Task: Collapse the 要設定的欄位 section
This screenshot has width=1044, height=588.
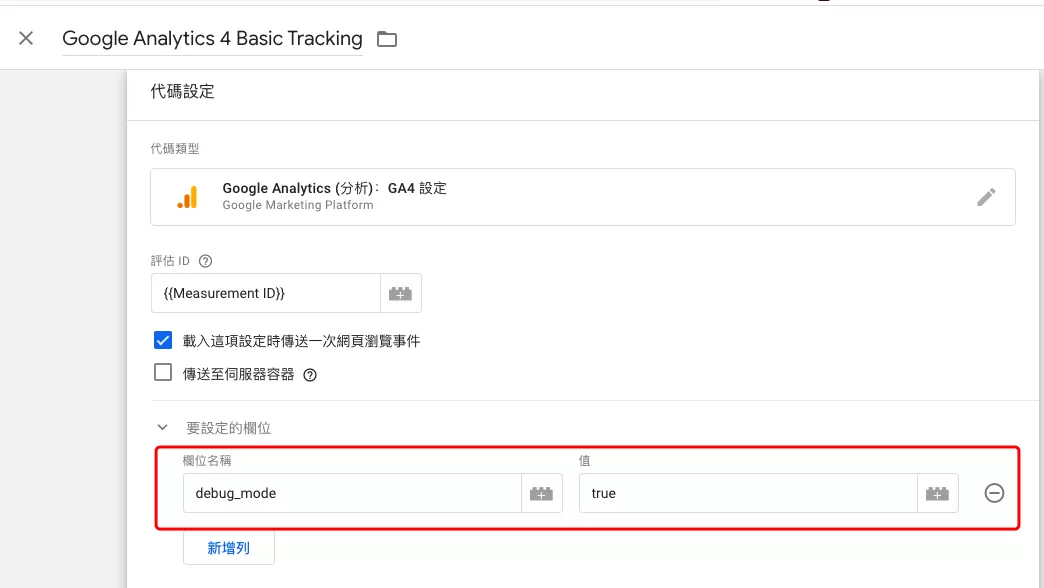Action: pos(162,428)
